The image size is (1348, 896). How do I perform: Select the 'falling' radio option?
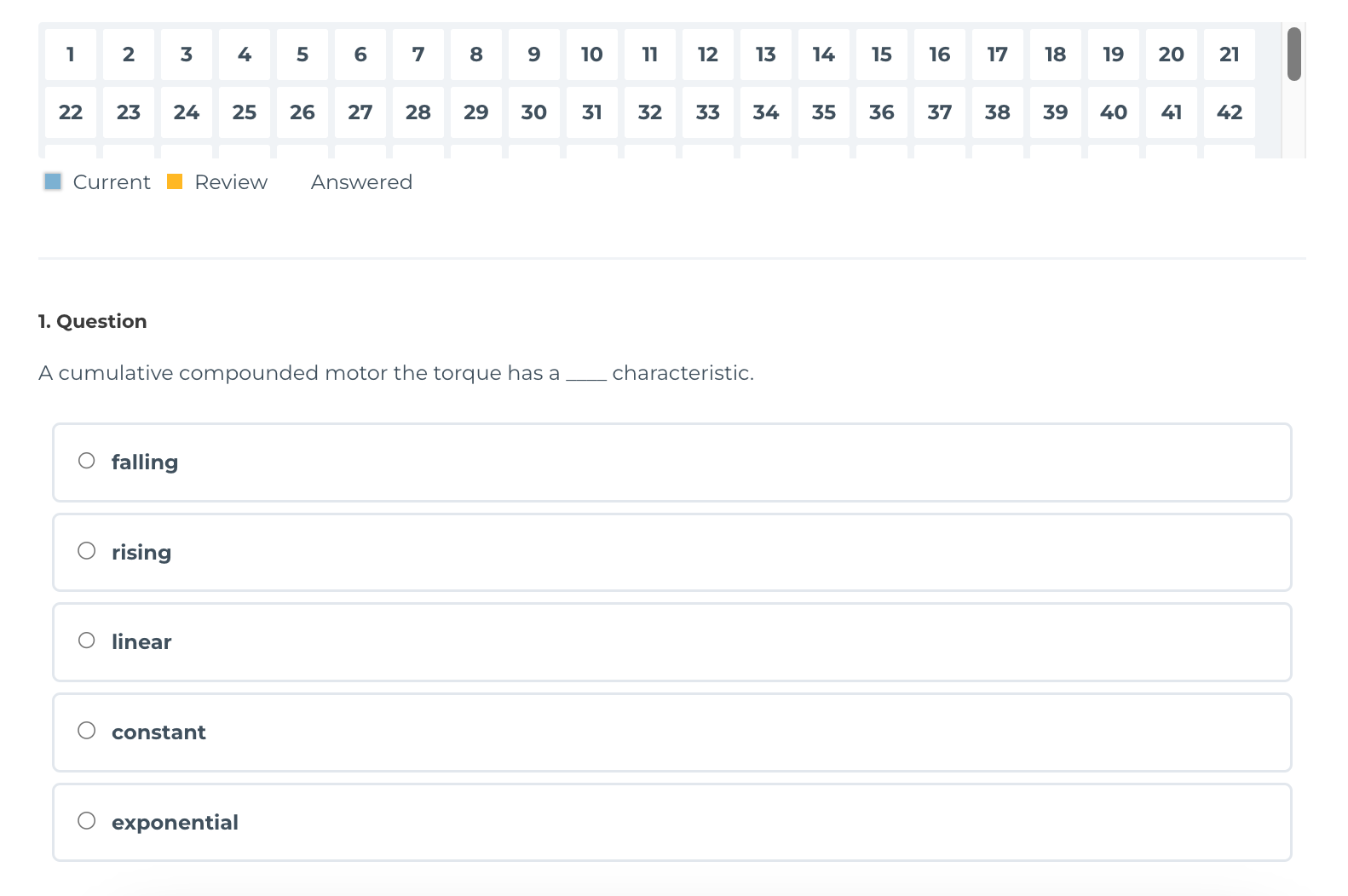pos(87,461)
